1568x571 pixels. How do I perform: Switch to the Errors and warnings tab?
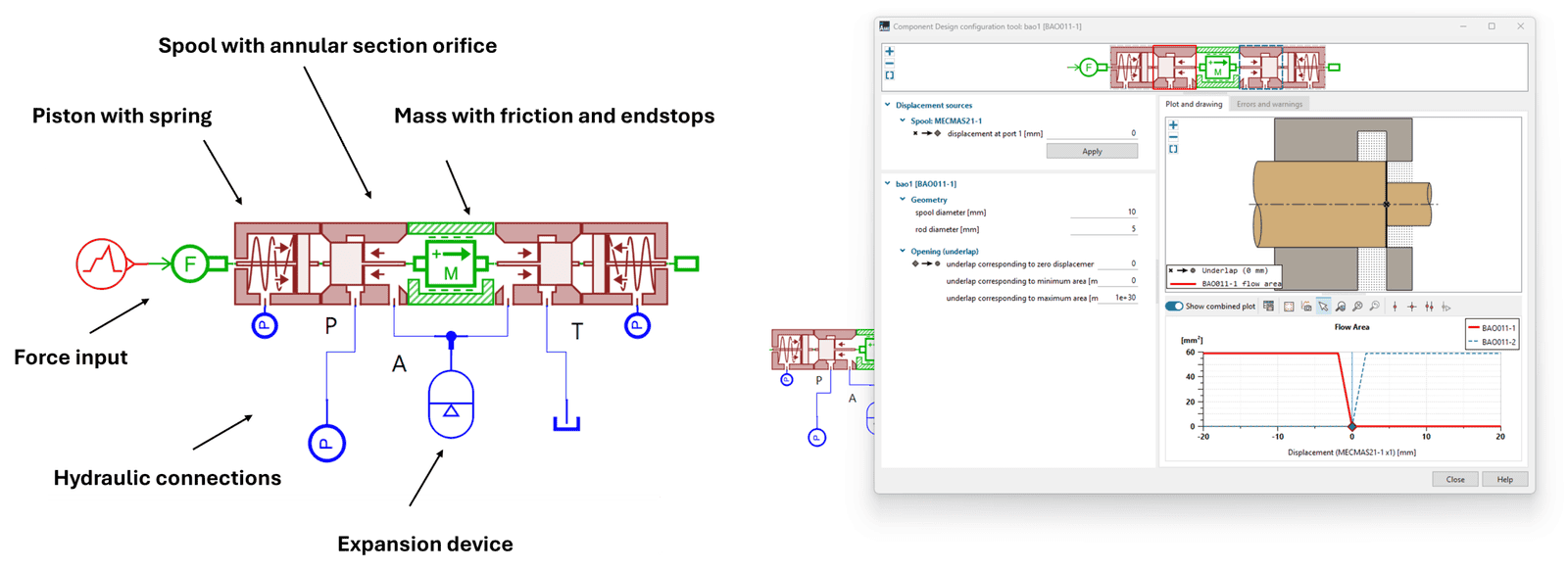click(1269, 104)
